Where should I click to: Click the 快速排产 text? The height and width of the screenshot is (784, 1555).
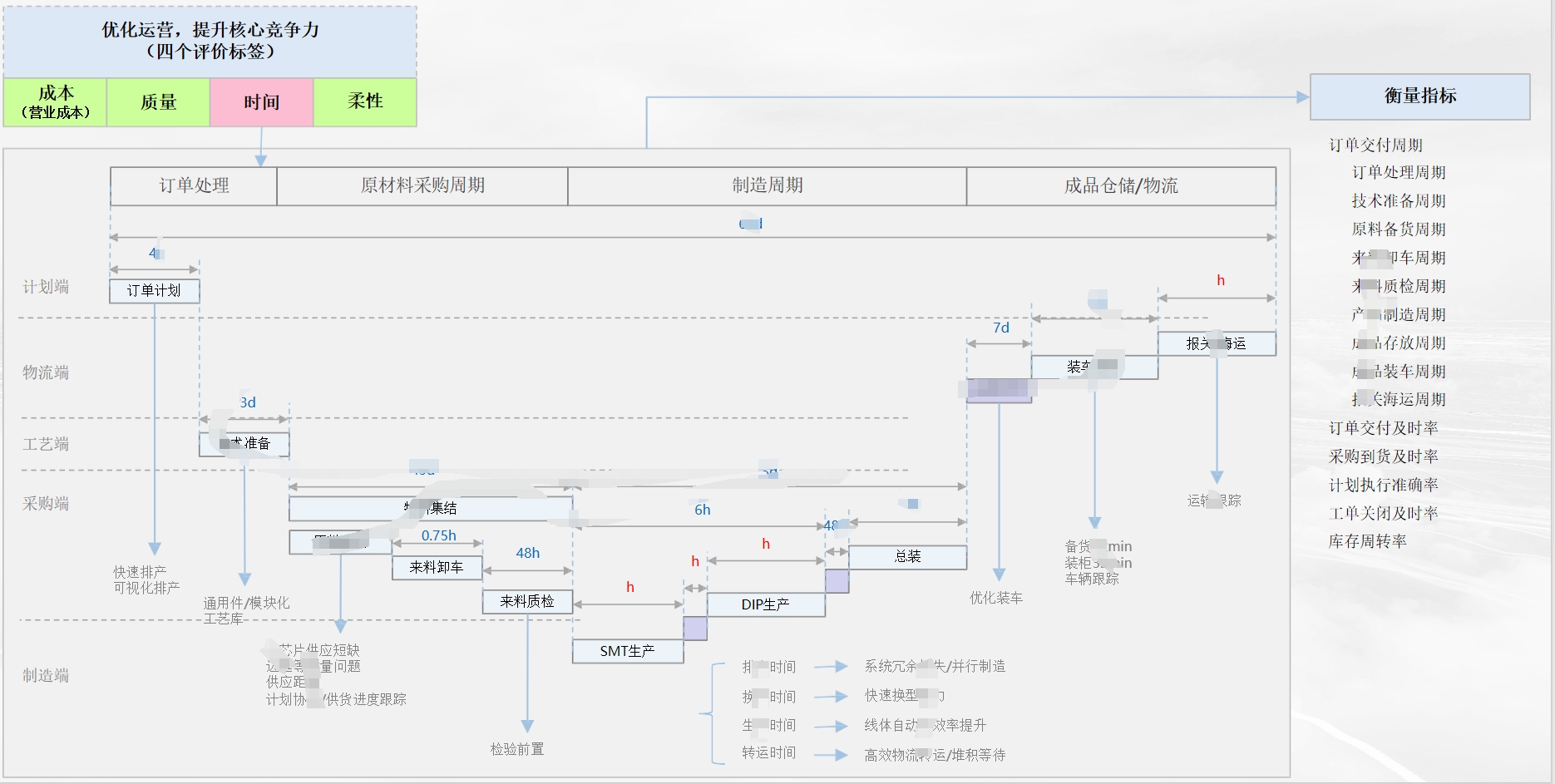pos(140,572)
